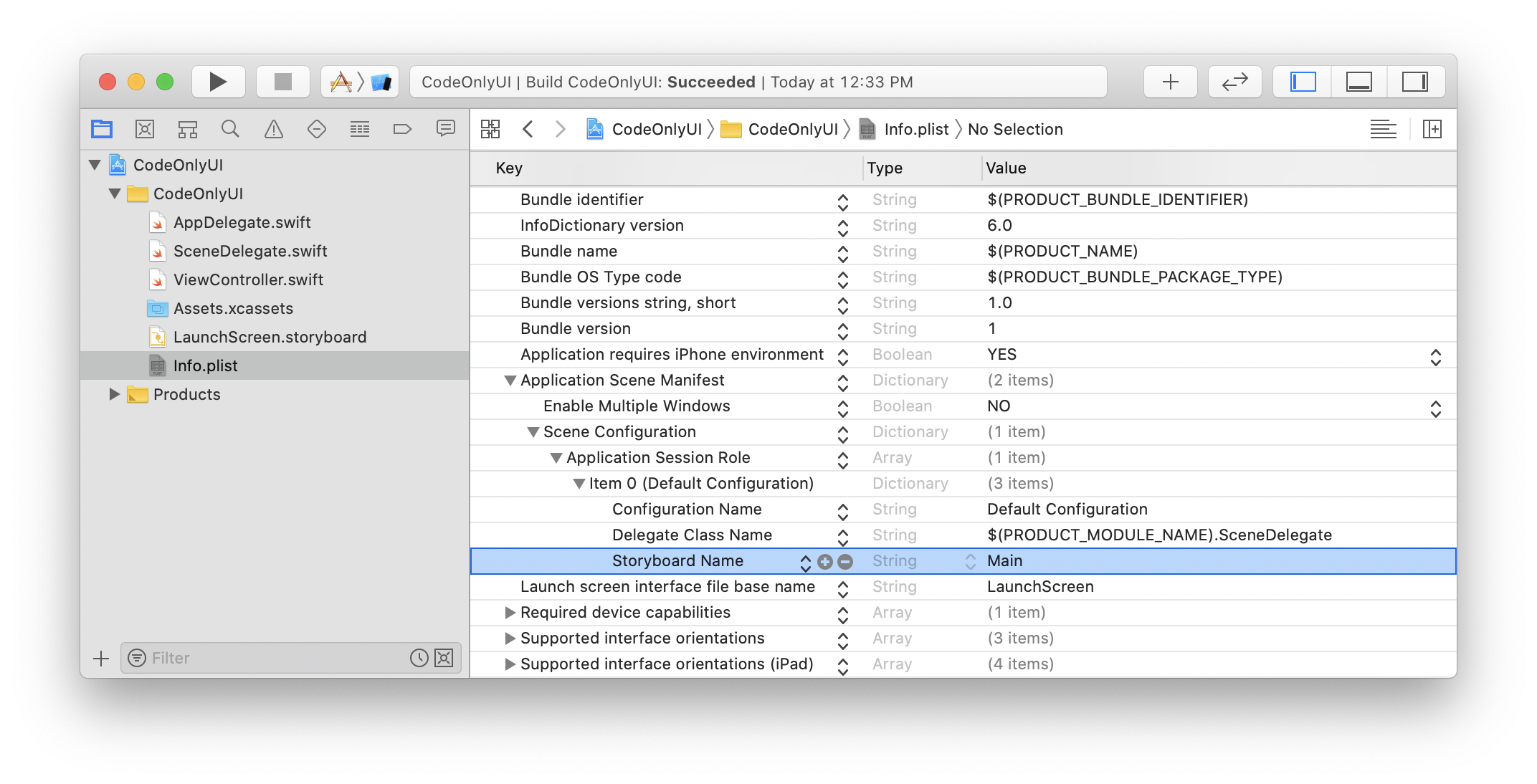Image resolution: width=1537 pixels, height=784 pixels.
Task: Toggle the debug area panel
Action: click(x=1358, y=82)
